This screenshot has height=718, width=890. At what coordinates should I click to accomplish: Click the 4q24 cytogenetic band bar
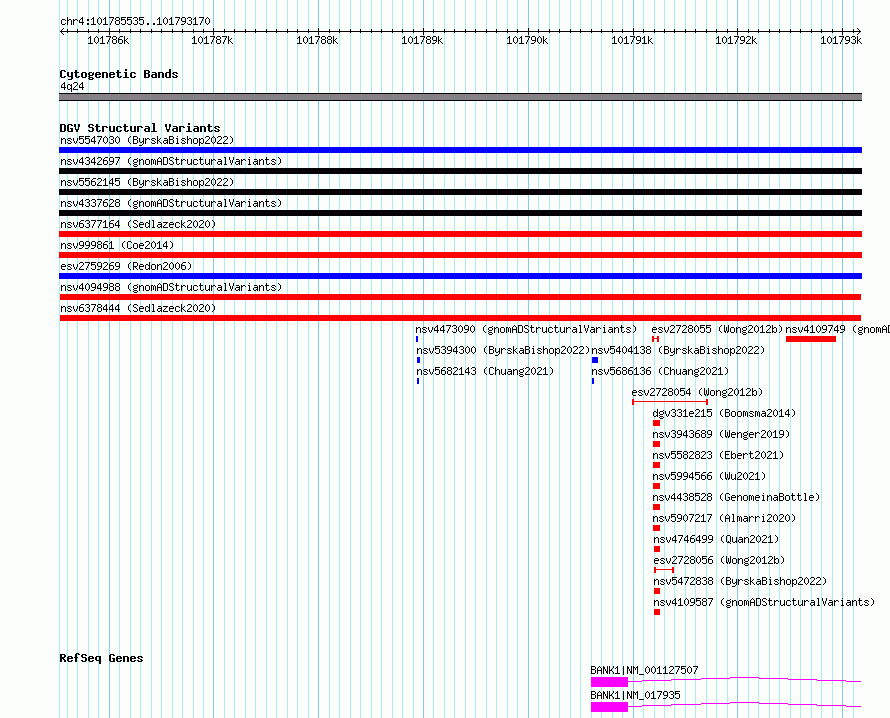(460, 97)
